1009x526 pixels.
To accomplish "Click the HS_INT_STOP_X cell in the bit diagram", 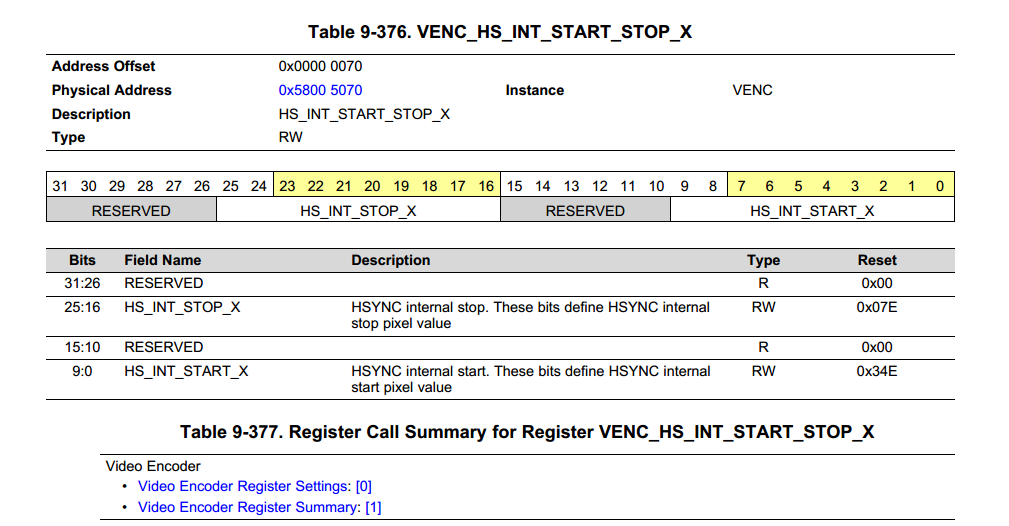I will (x=358, y=211).
